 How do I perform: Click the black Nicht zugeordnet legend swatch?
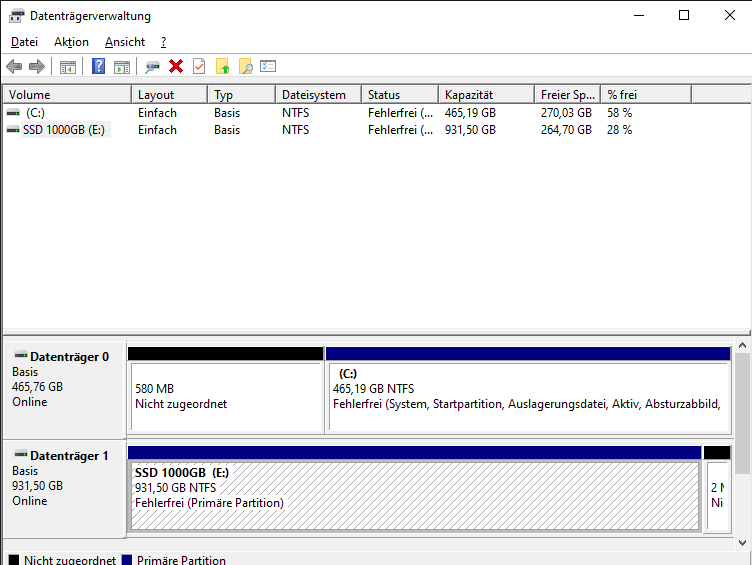point(14,560)
